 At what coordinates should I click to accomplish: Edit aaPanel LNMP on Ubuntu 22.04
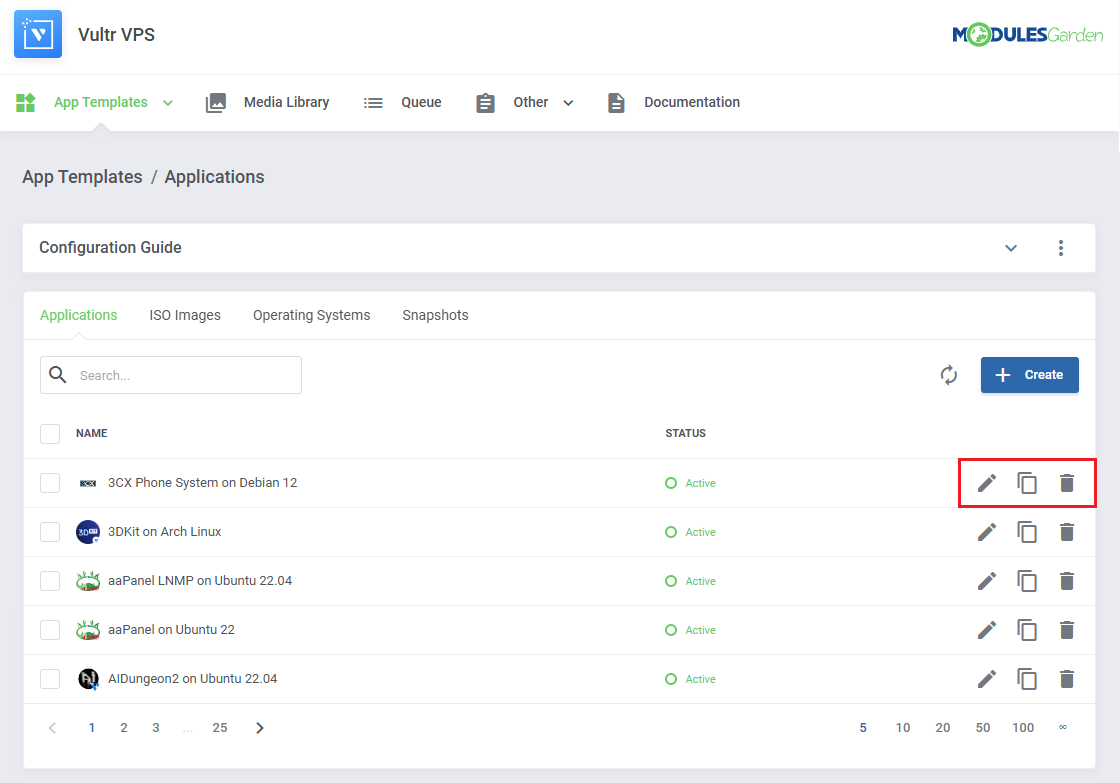coord(986,581)
